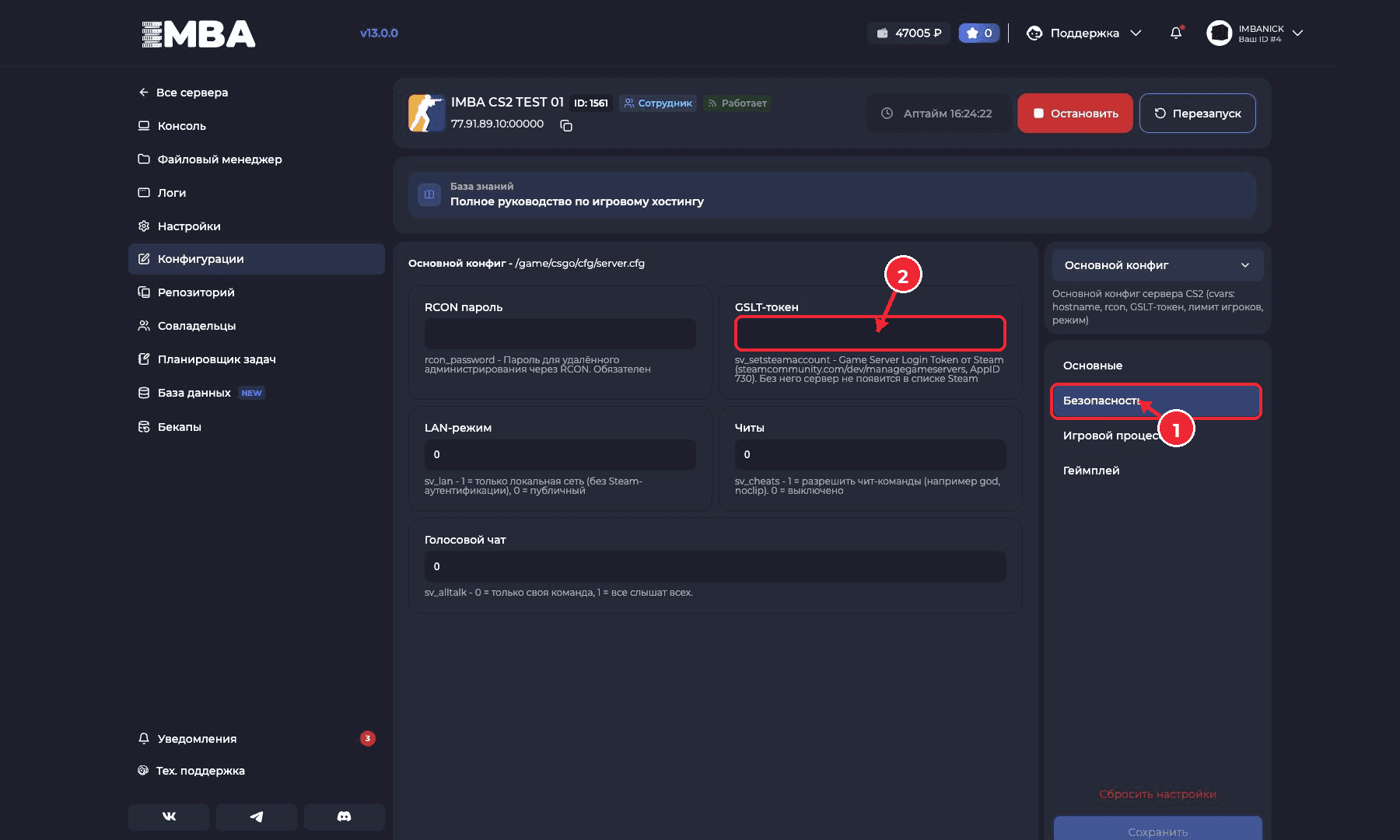1400x840 pixels.
Task: Open Настройки in the sidebar
Action: (x=257, y=226)
